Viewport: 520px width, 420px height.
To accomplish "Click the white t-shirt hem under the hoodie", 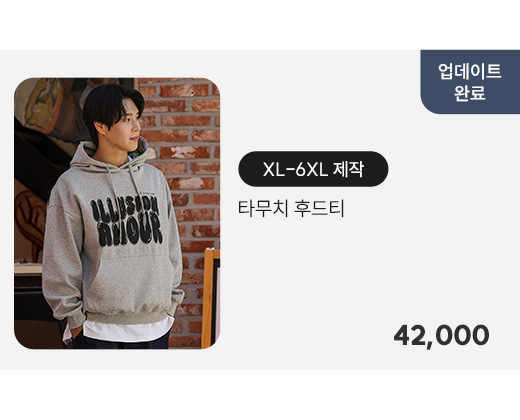I will coord(127,328).
